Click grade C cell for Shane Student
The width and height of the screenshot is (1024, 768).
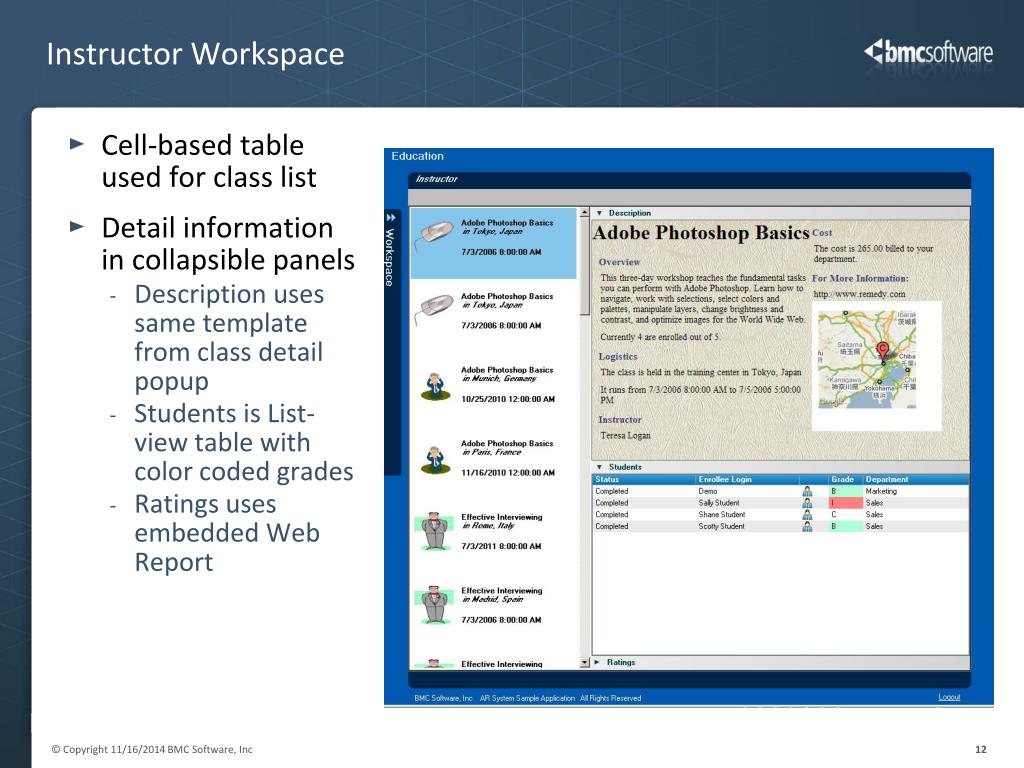click(x=845, y=515)
